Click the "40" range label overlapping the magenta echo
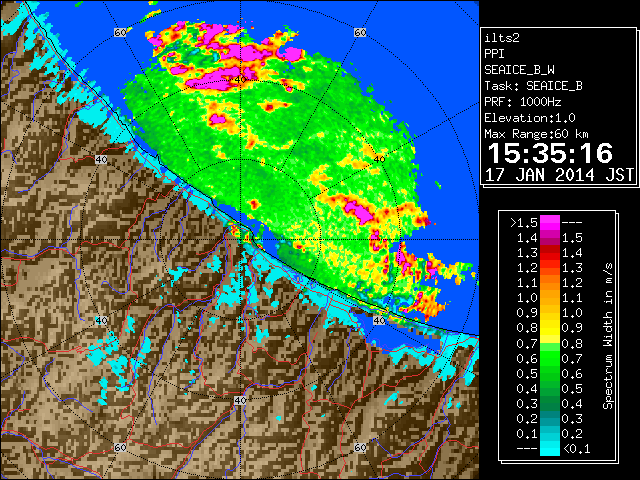640x480 pixels. [240, 79]
